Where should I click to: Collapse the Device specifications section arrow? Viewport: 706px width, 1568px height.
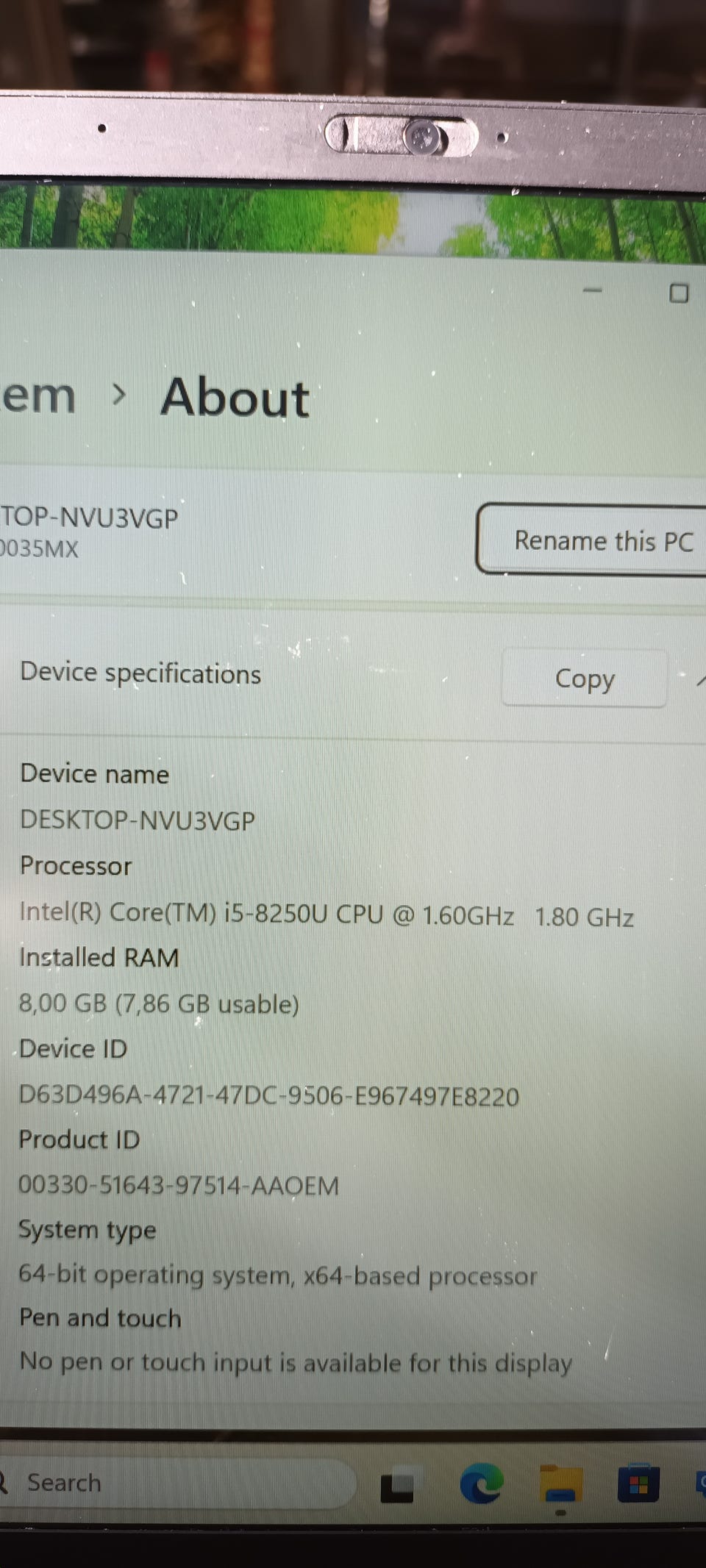tap(700, 681)
